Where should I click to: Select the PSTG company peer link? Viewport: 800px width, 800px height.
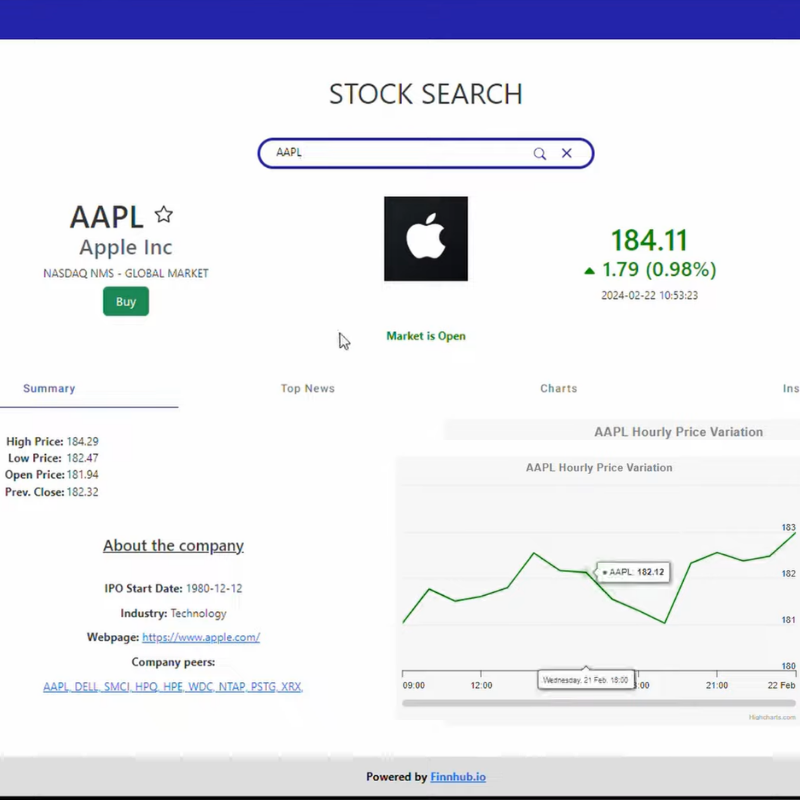click(x=263, y=687)
